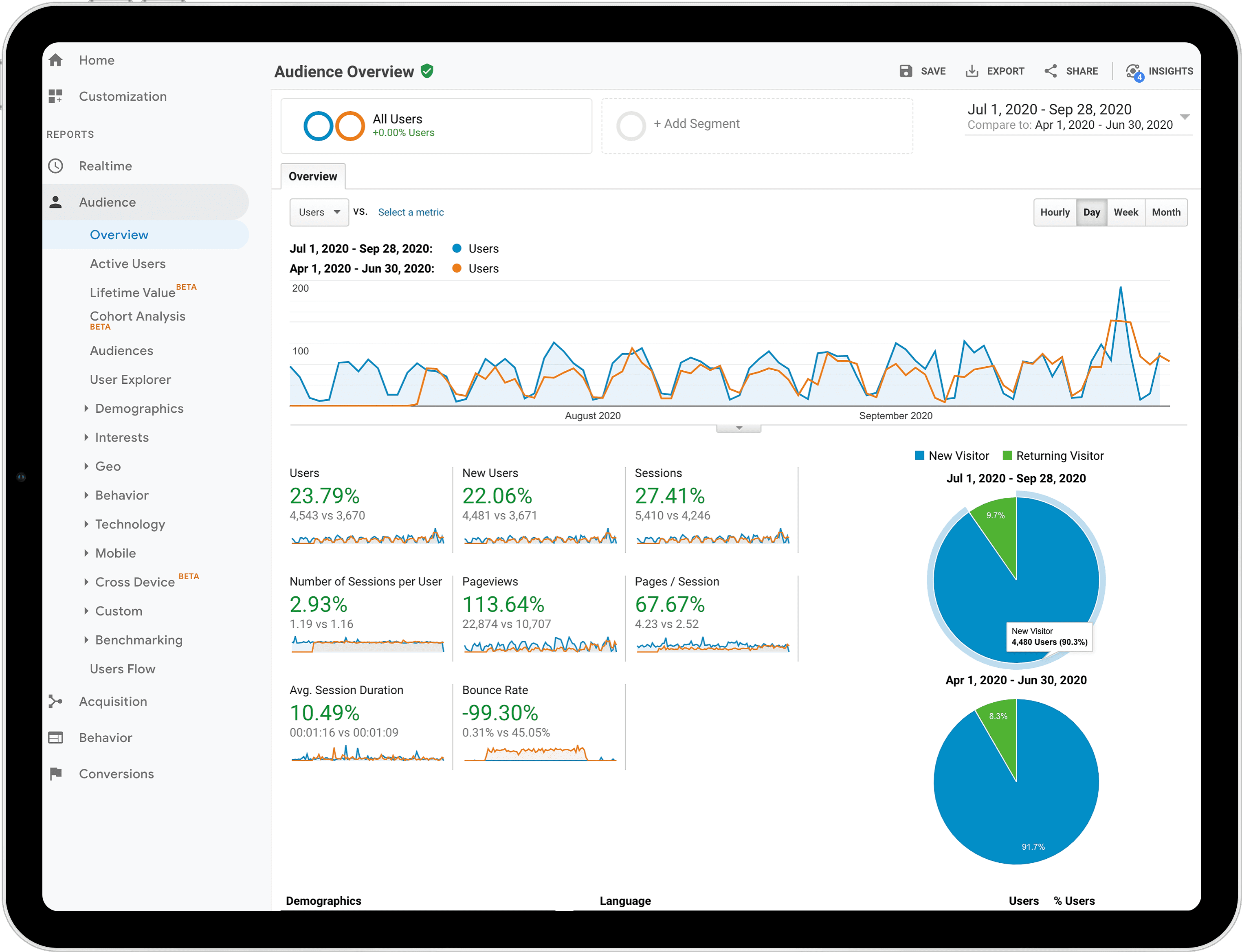Open Audiences report
The image size is (1242, 952).
pyautogui.click(x=121, y=351)
